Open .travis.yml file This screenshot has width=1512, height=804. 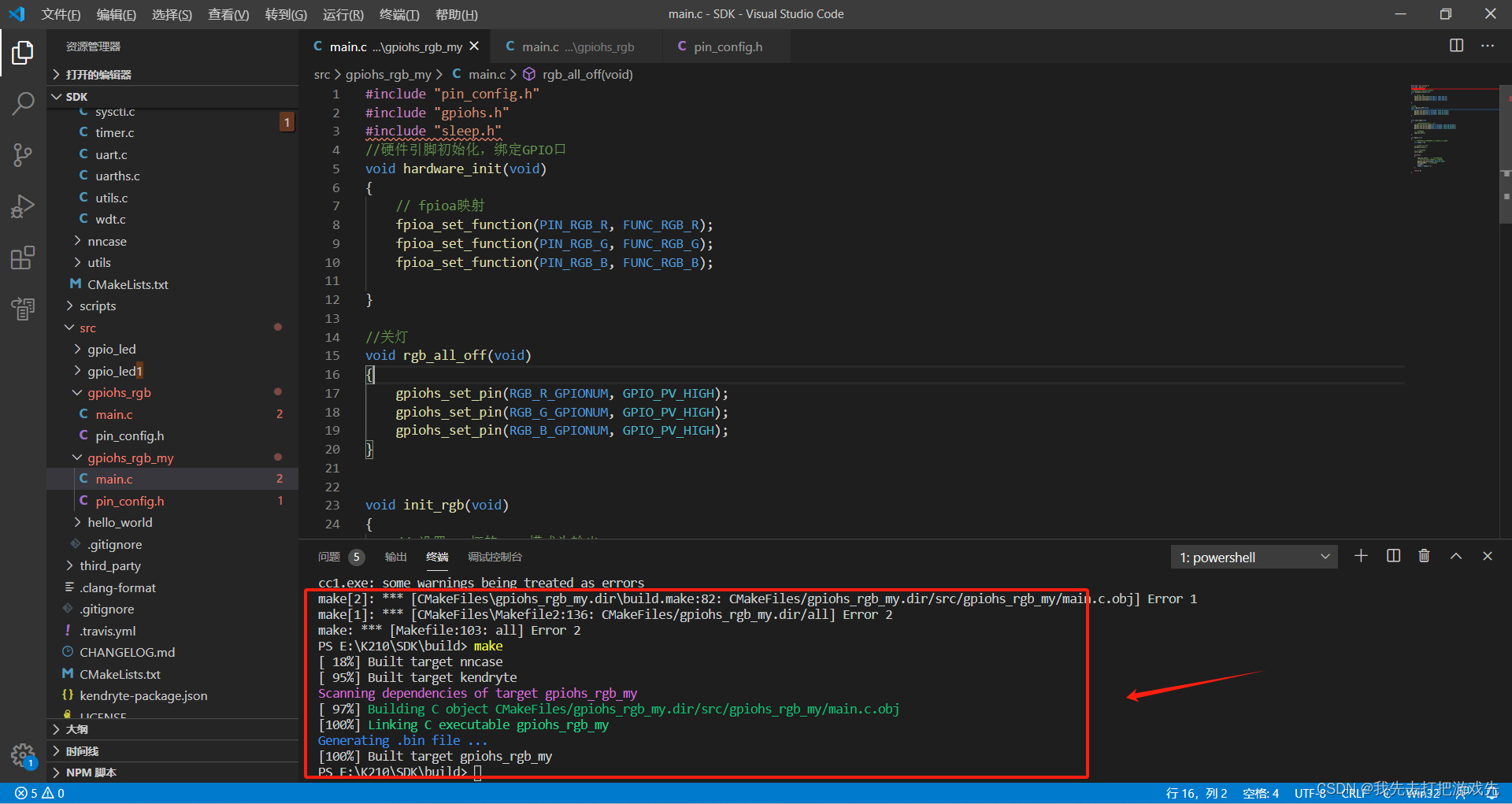point(172,631)
